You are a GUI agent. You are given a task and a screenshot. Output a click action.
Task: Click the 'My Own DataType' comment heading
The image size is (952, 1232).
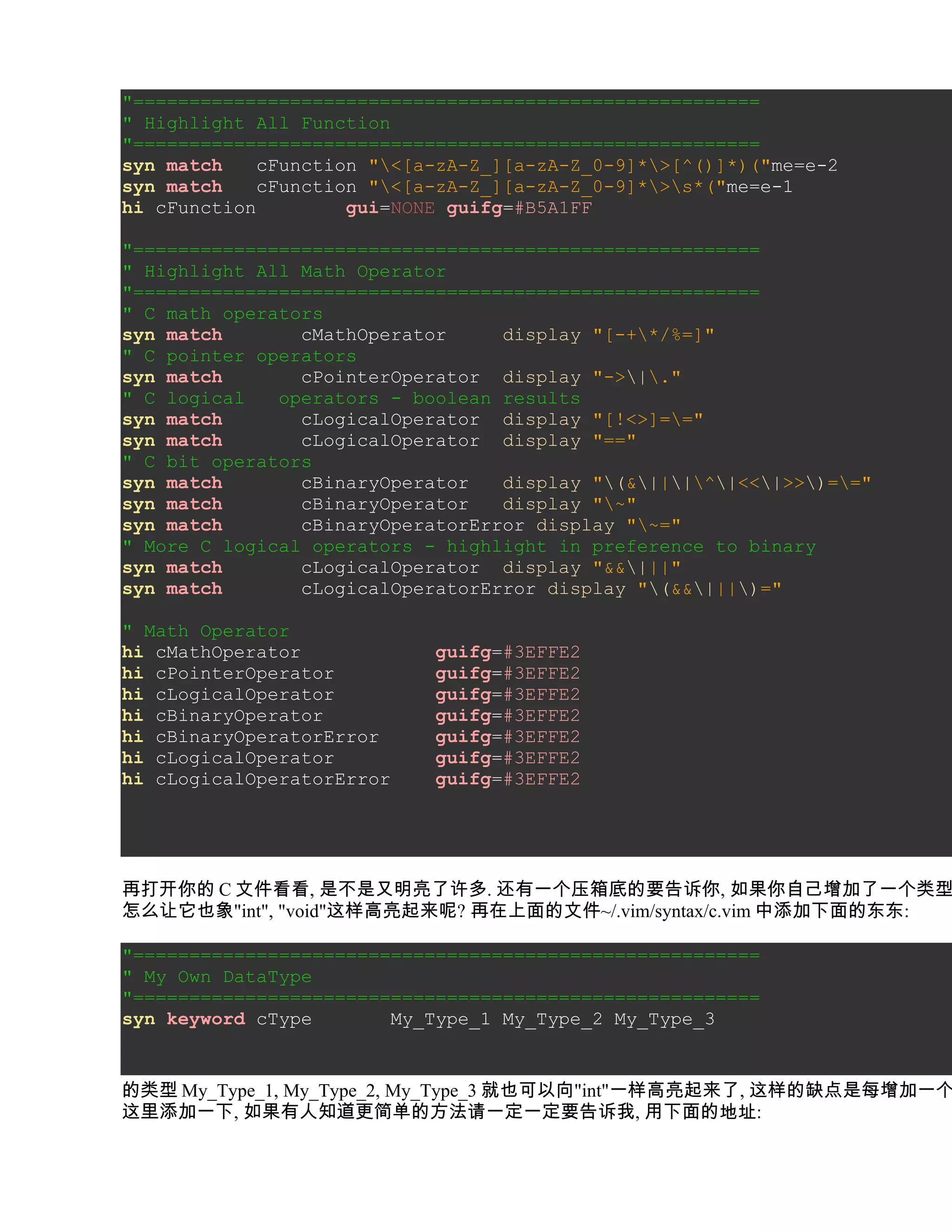click(x=227, y=976)
